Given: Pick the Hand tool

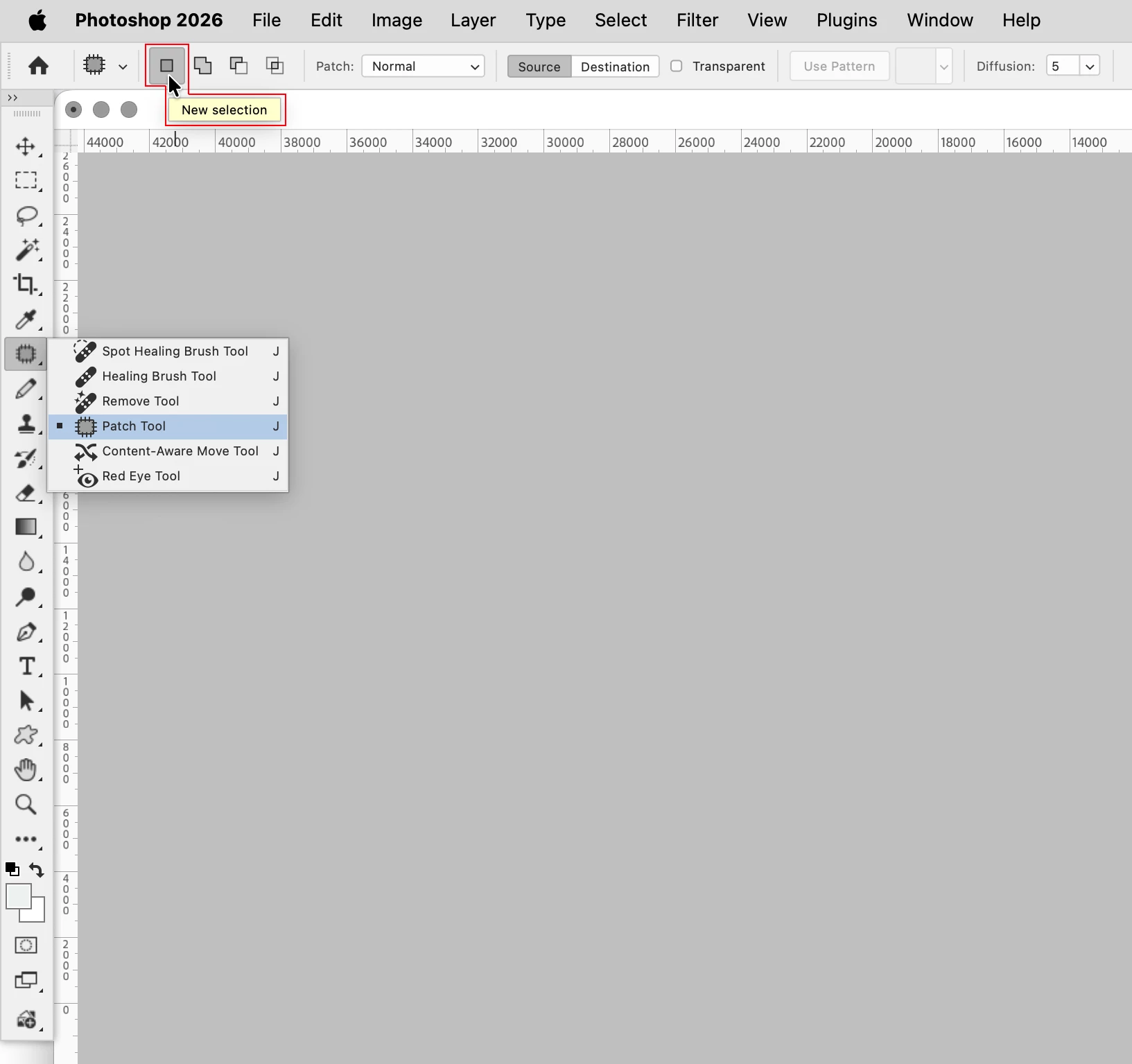Looking at the screenshot, I should coord(26,769).
